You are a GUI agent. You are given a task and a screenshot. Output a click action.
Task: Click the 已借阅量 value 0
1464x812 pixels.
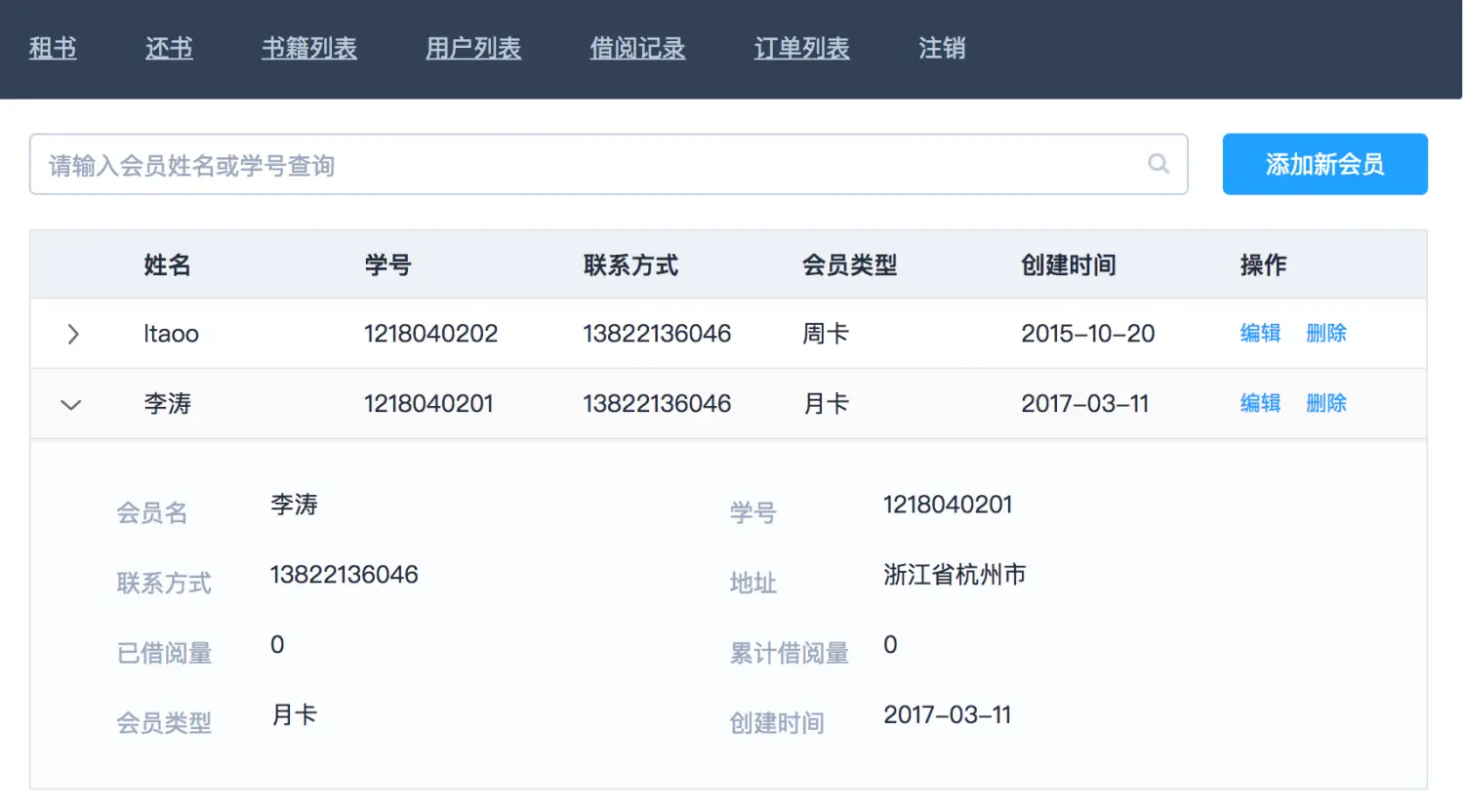(277, 645)
